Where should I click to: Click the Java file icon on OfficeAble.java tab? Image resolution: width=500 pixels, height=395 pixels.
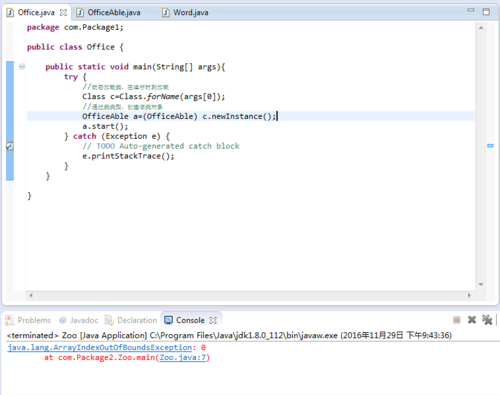click(80, 13)
